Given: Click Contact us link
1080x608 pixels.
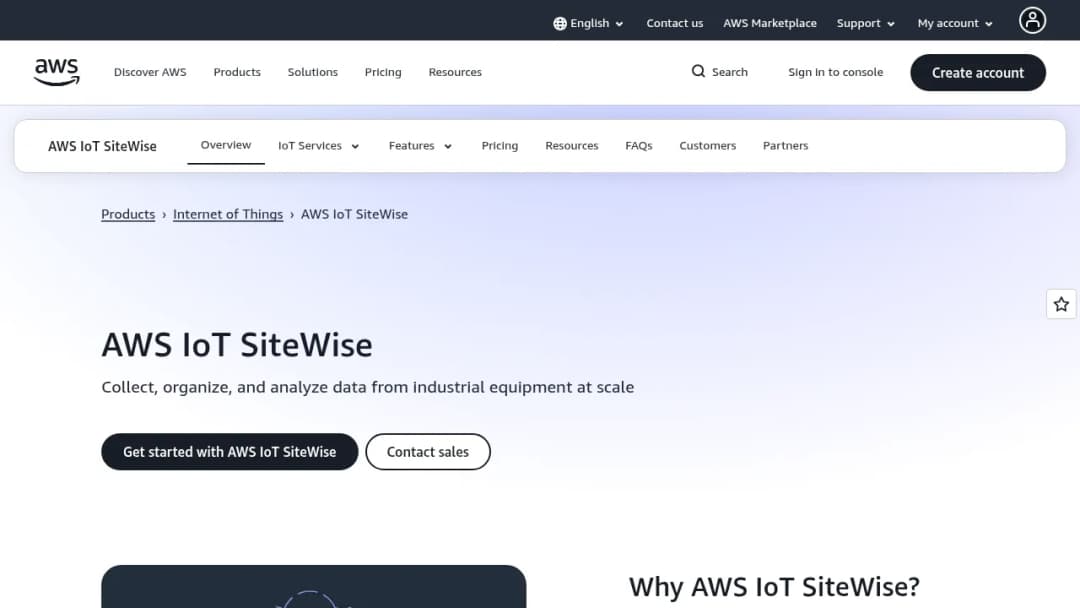Looking at the screenshot, I should point(674,23).
